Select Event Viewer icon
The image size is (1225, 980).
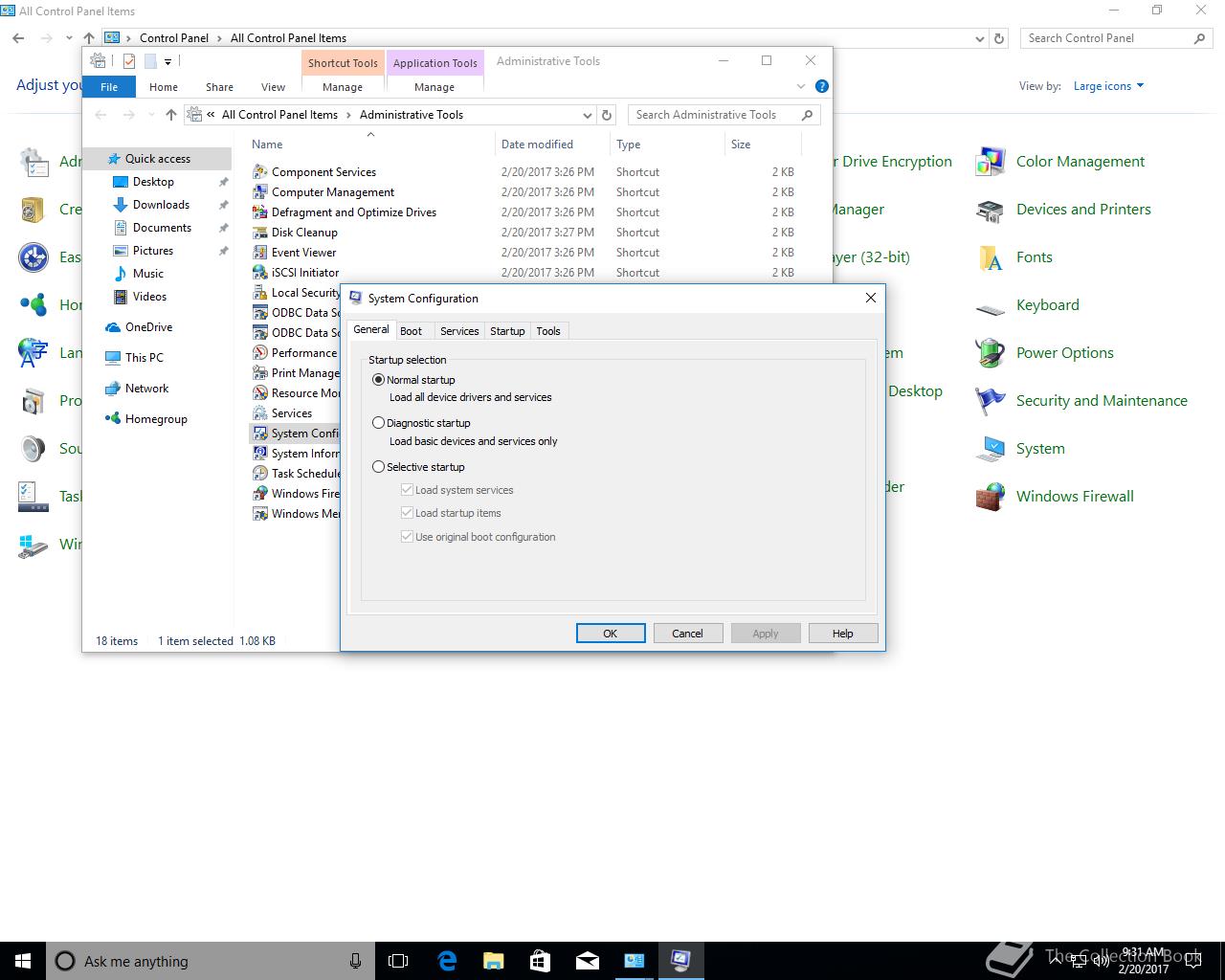[x=259, y=253]
